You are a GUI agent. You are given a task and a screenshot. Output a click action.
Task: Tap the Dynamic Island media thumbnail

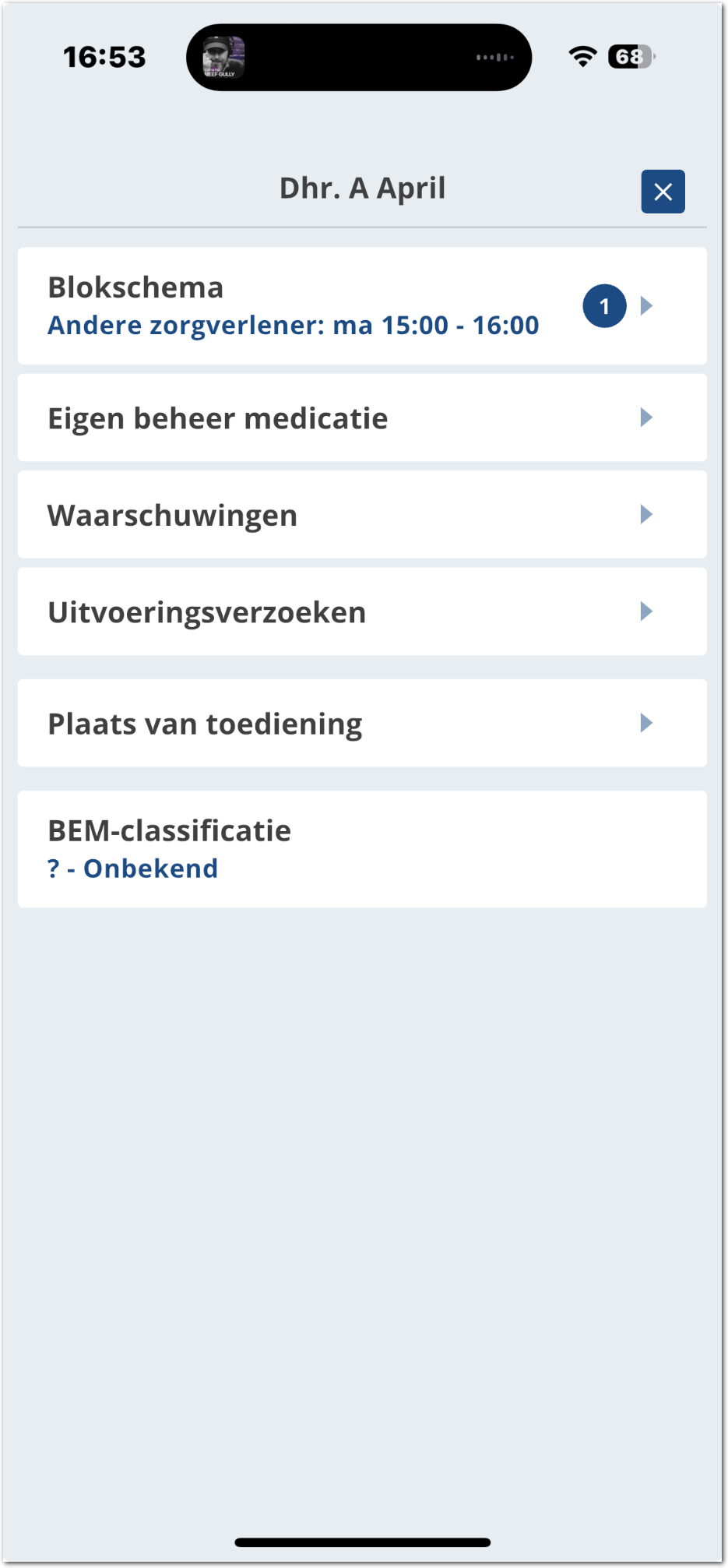pyautogui.click(x=223, y=58)
